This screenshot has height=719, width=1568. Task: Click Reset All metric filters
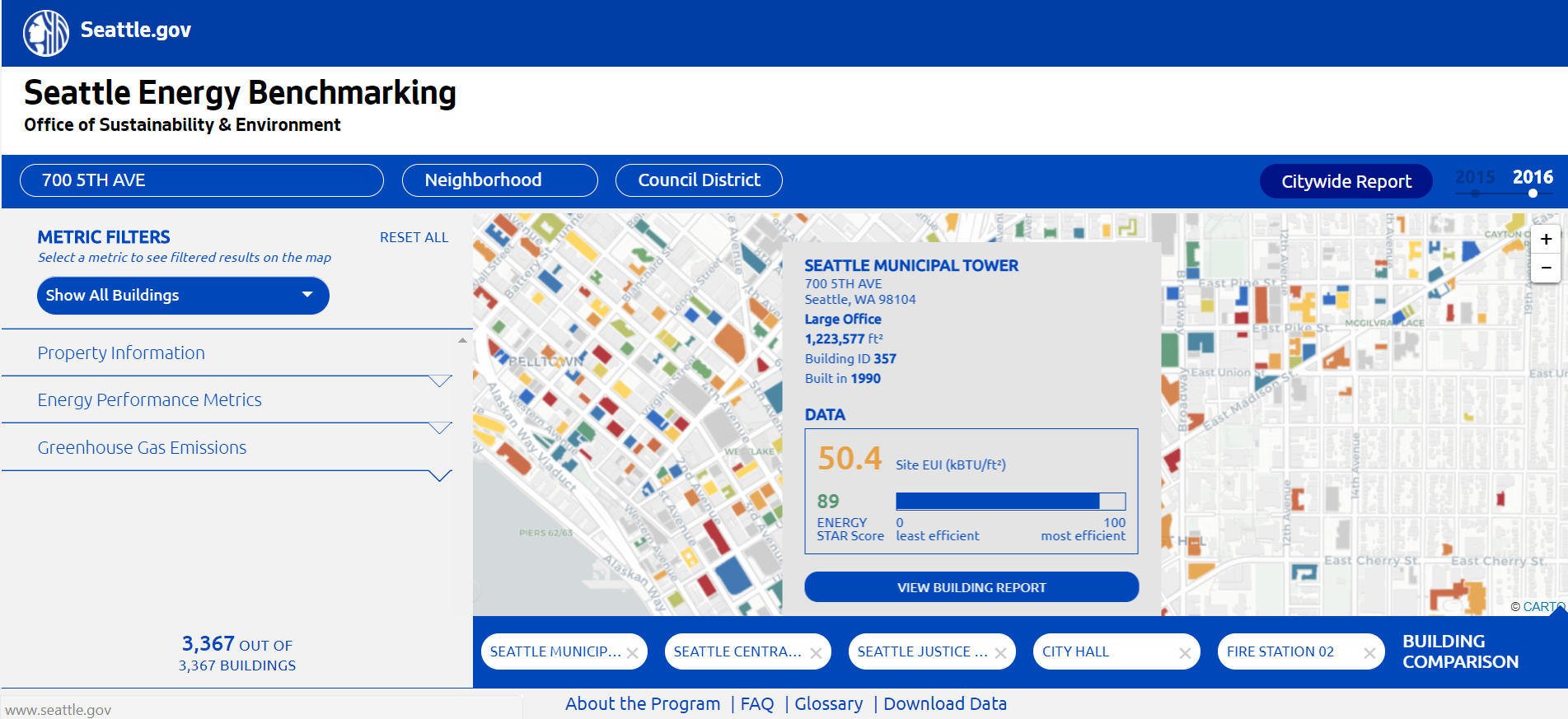click(x=414, y=237)
